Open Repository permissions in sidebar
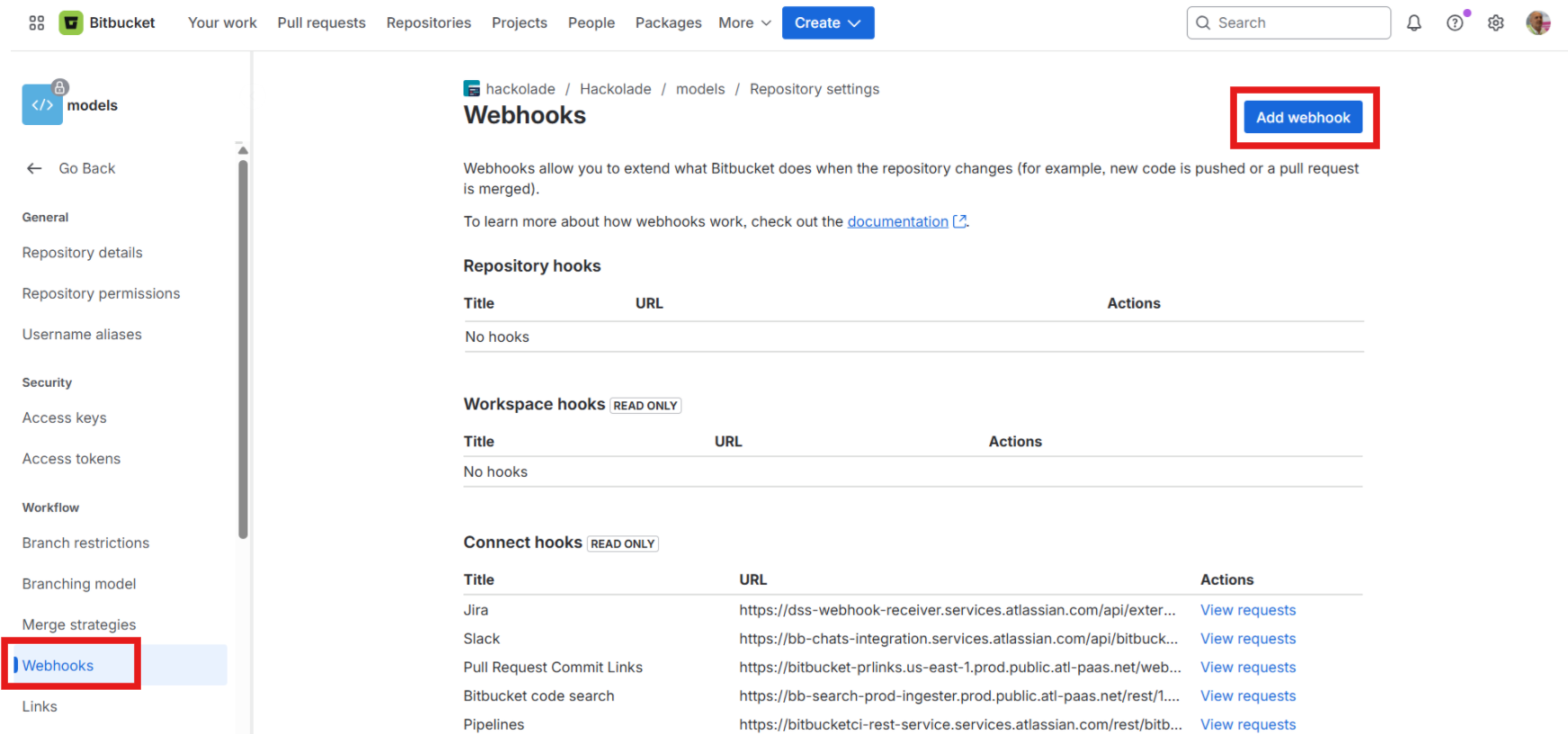 (102, 293)
